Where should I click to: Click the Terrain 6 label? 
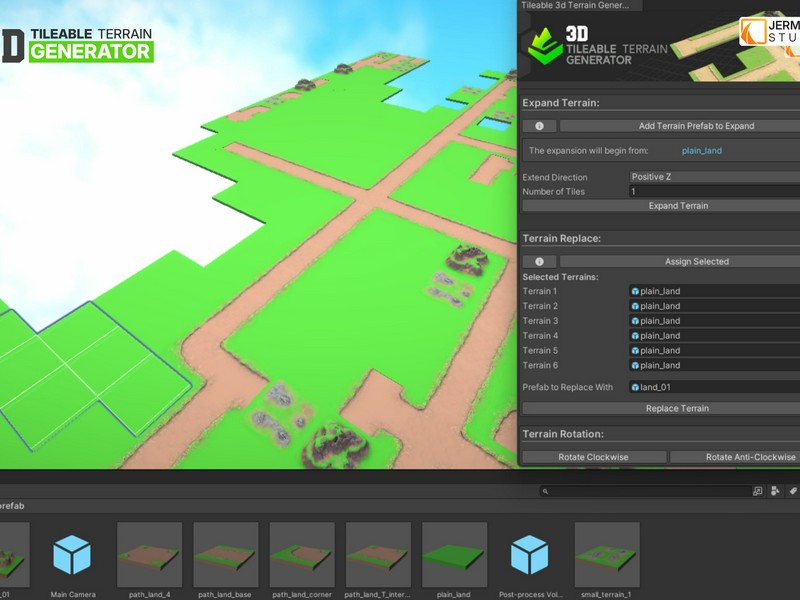click(540, 365)
